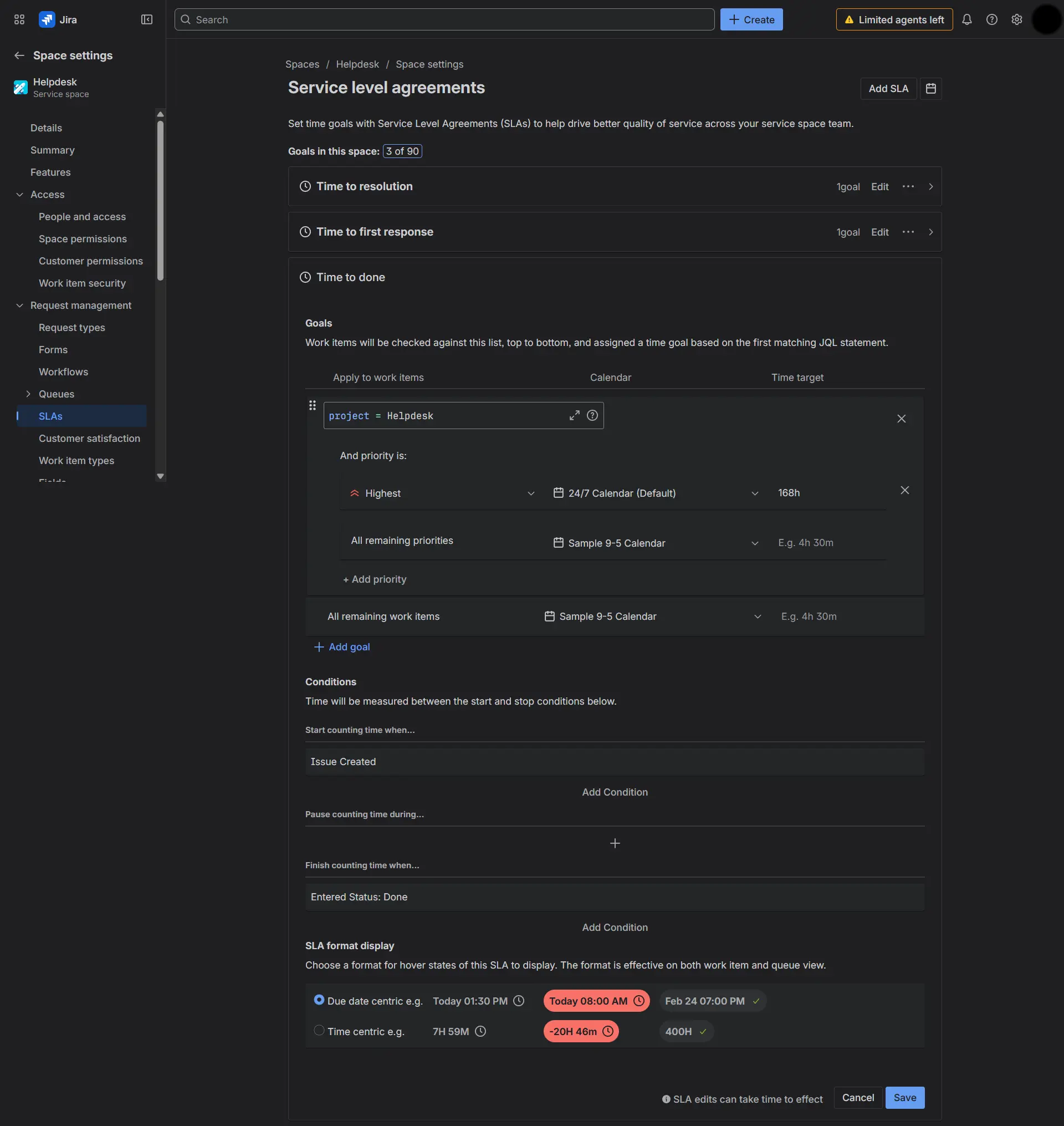The height and width of the screenshot is (1126, 1064).
Task: Open more actions for Time to first response
Action: tap(908, 232)
